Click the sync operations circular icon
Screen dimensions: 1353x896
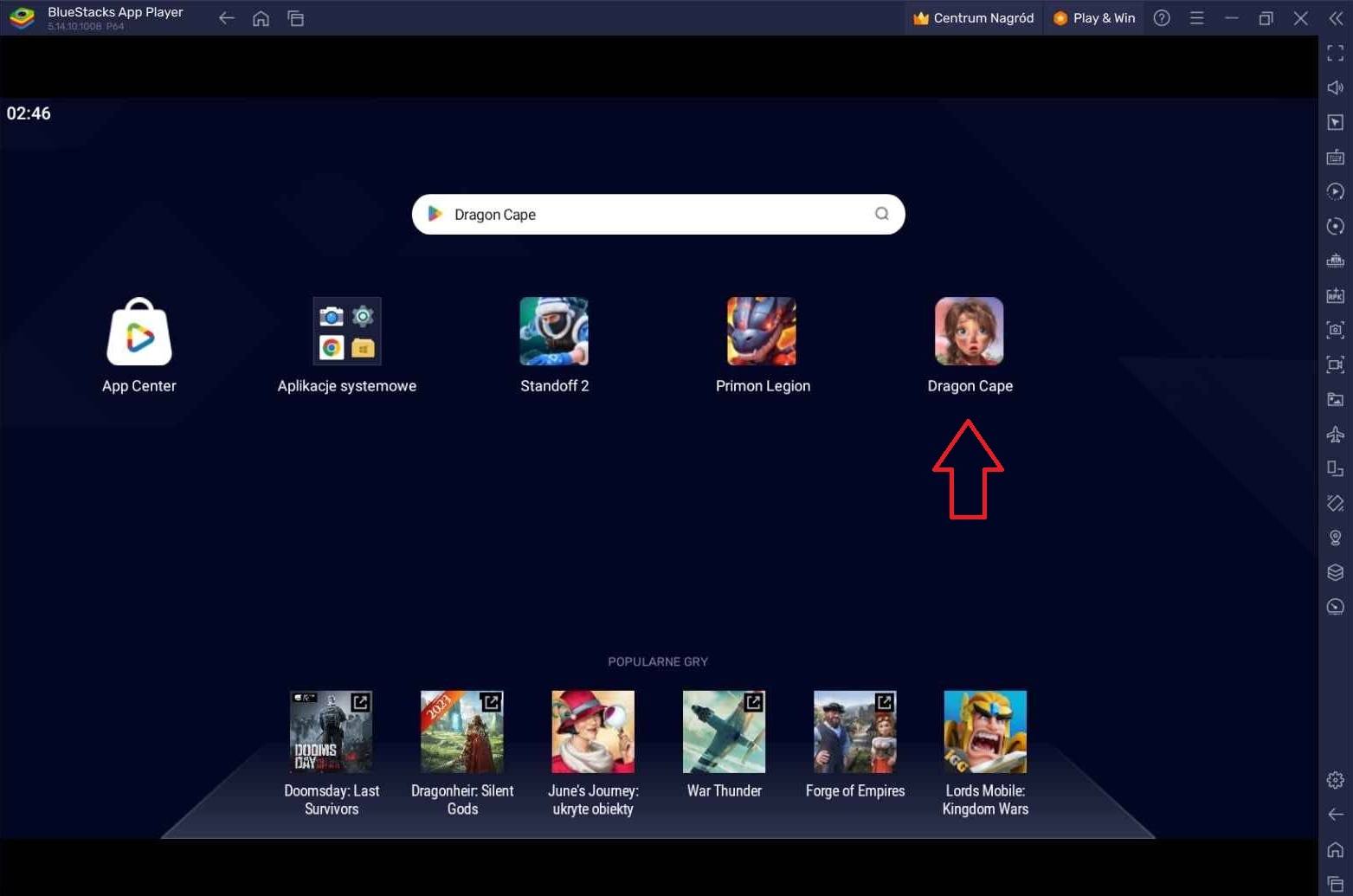click(x=1335, y=226)
